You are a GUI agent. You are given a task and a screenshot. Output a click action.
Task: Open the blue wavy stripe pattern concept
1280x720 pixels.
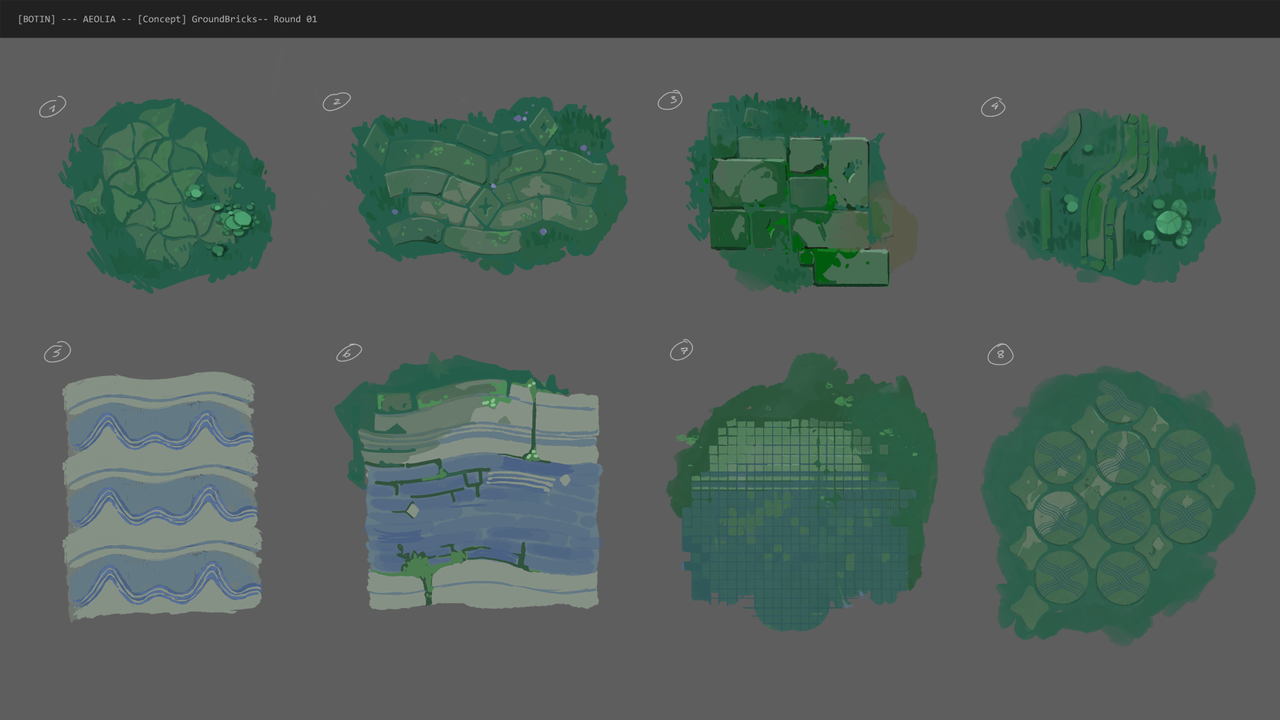coord(162,495)
